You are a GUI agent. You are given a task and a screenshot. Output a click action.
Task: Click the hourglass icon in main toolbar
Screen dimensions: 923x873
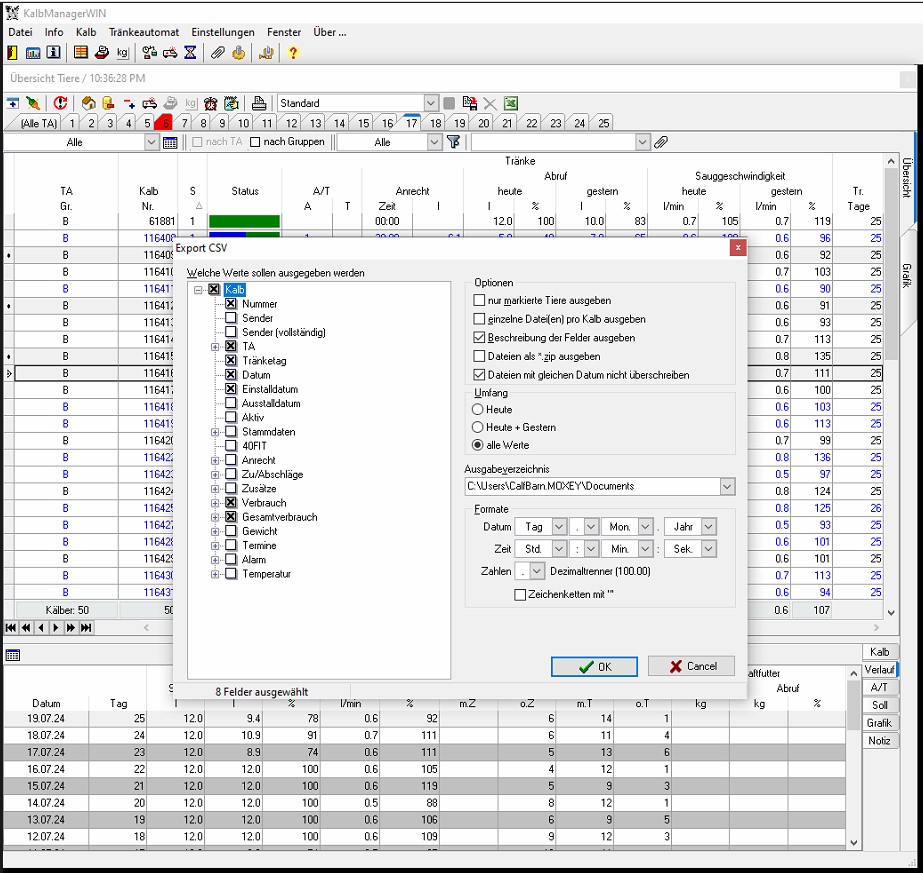coord(190,53)
